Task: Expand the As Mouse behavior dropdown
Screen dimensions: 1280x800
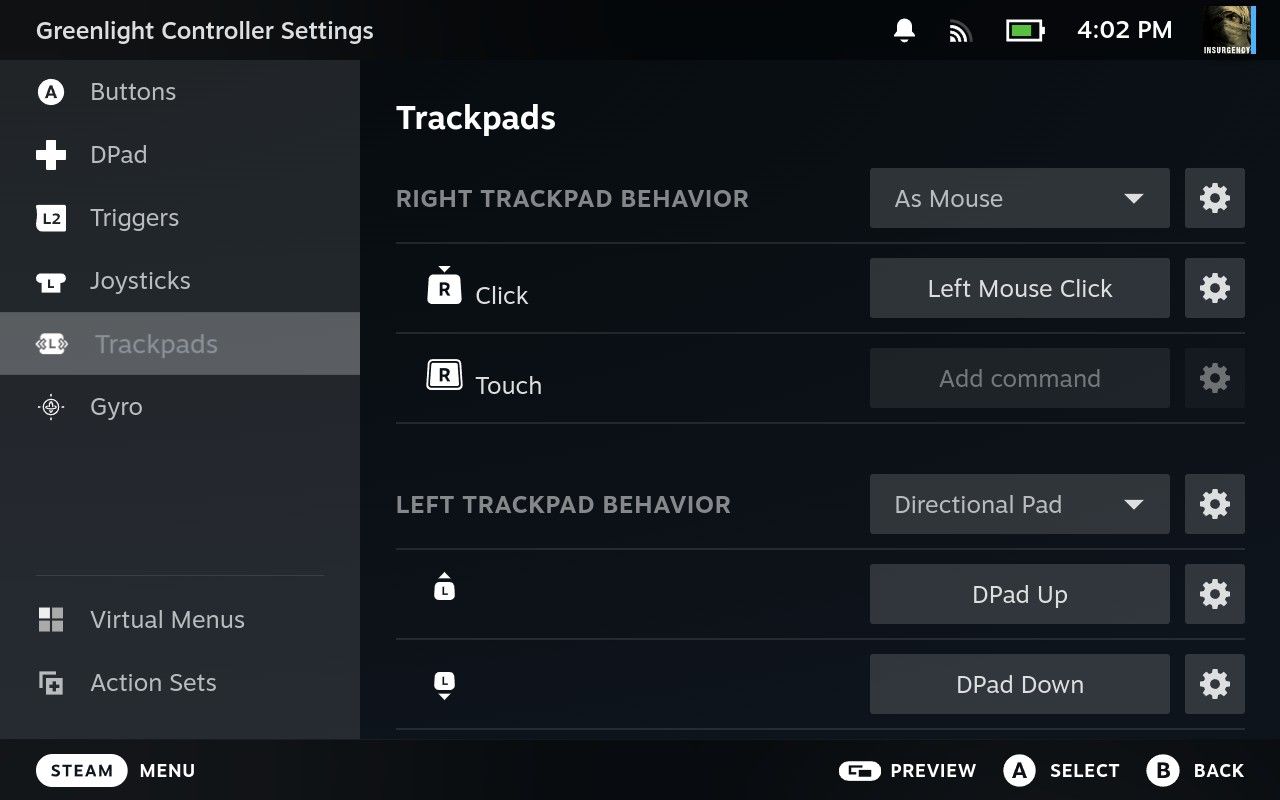Action: tap(1020, 198)
